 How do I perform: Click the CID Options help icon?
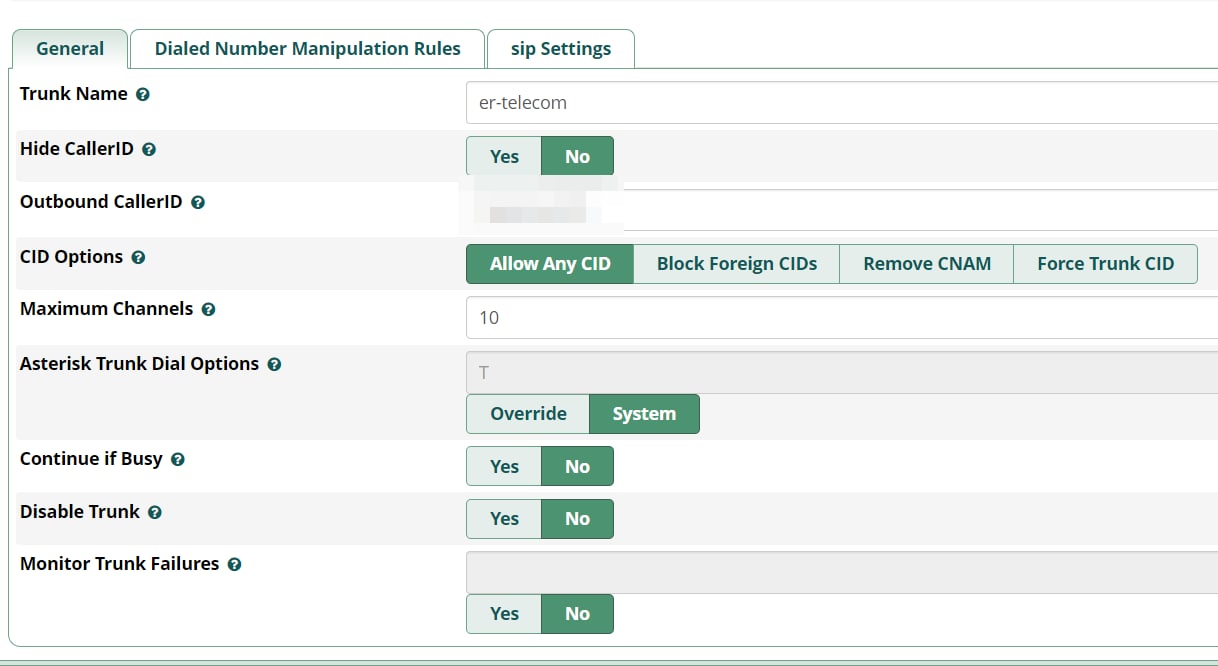[x=138, y=258]
